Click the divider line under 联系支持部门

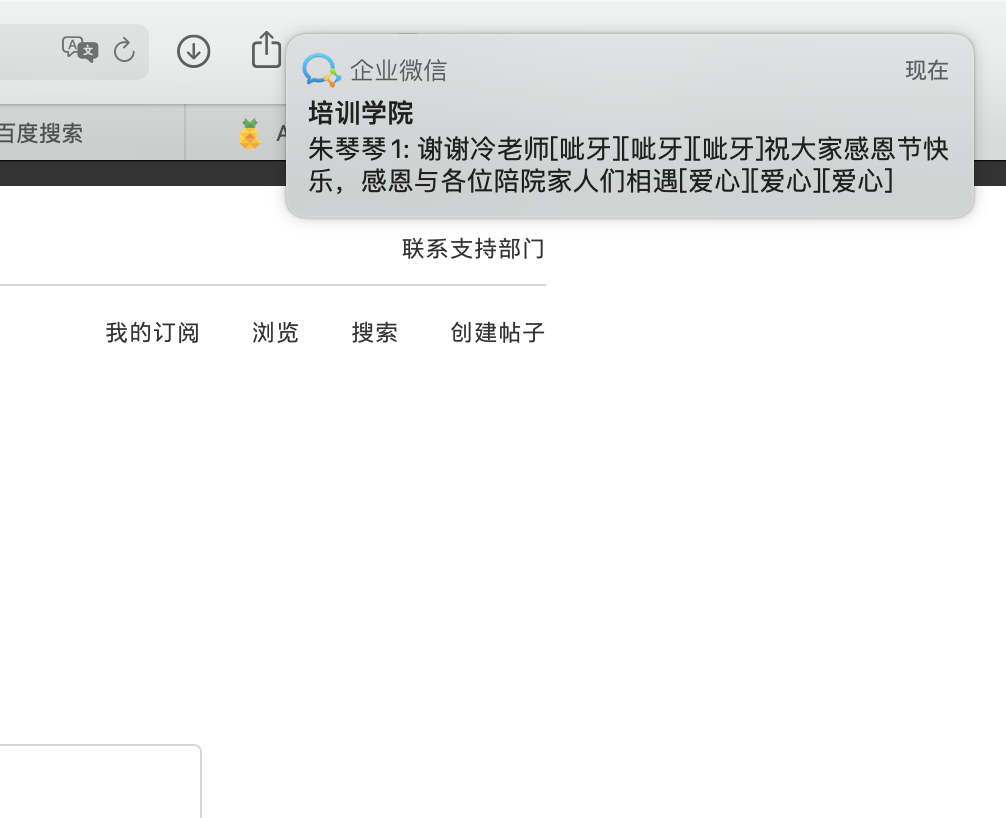[x=272, y=285]
